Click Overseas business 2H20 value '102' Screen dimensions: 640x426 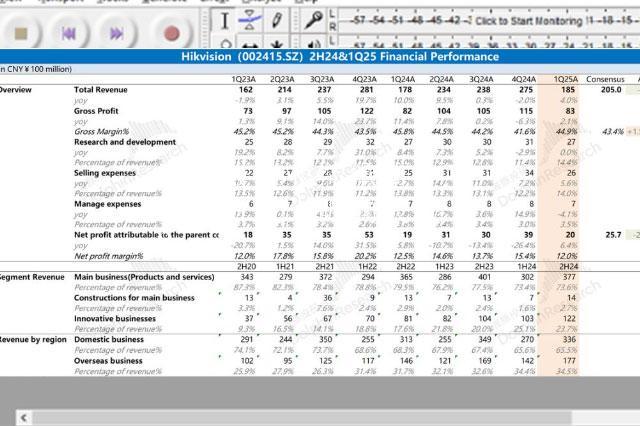[x=247, y=361]
